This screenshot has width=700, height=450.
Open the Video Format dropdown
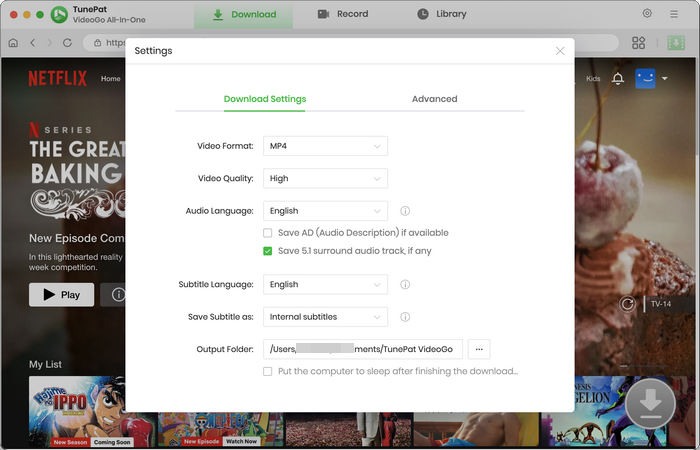click(325, 146)
